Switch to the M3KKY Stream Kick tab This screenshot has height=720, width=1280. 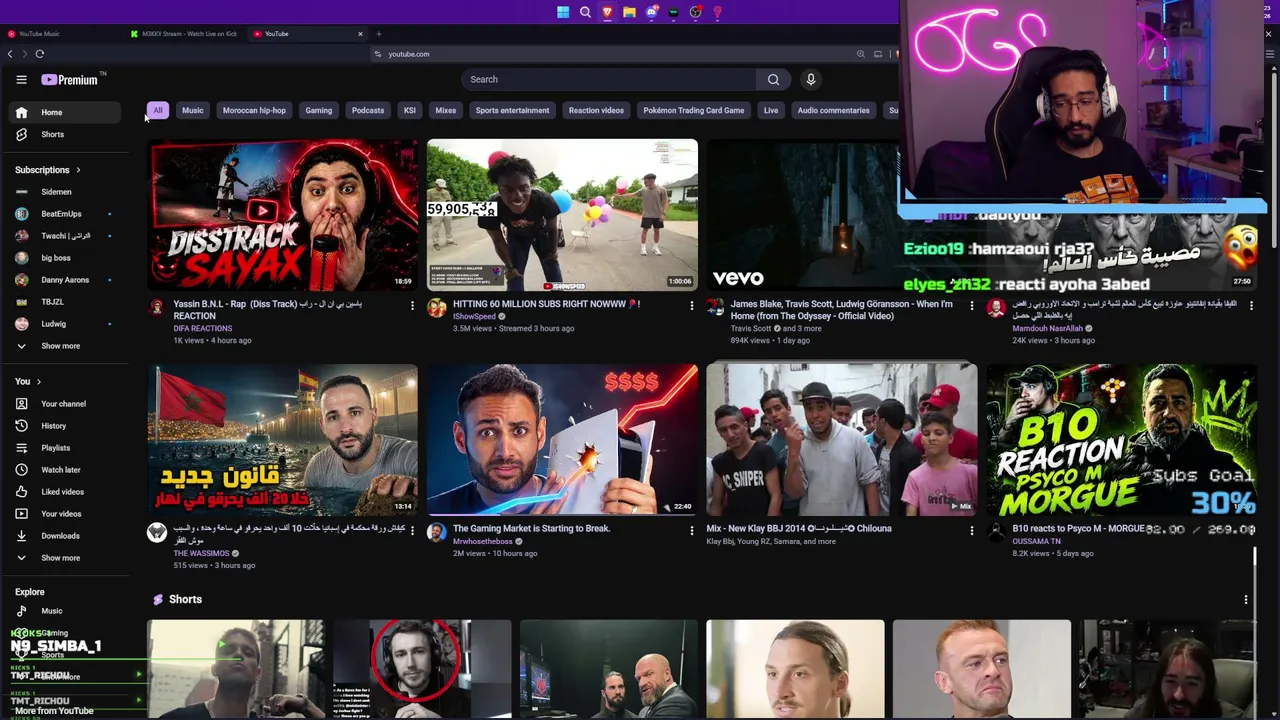(185, 34)
